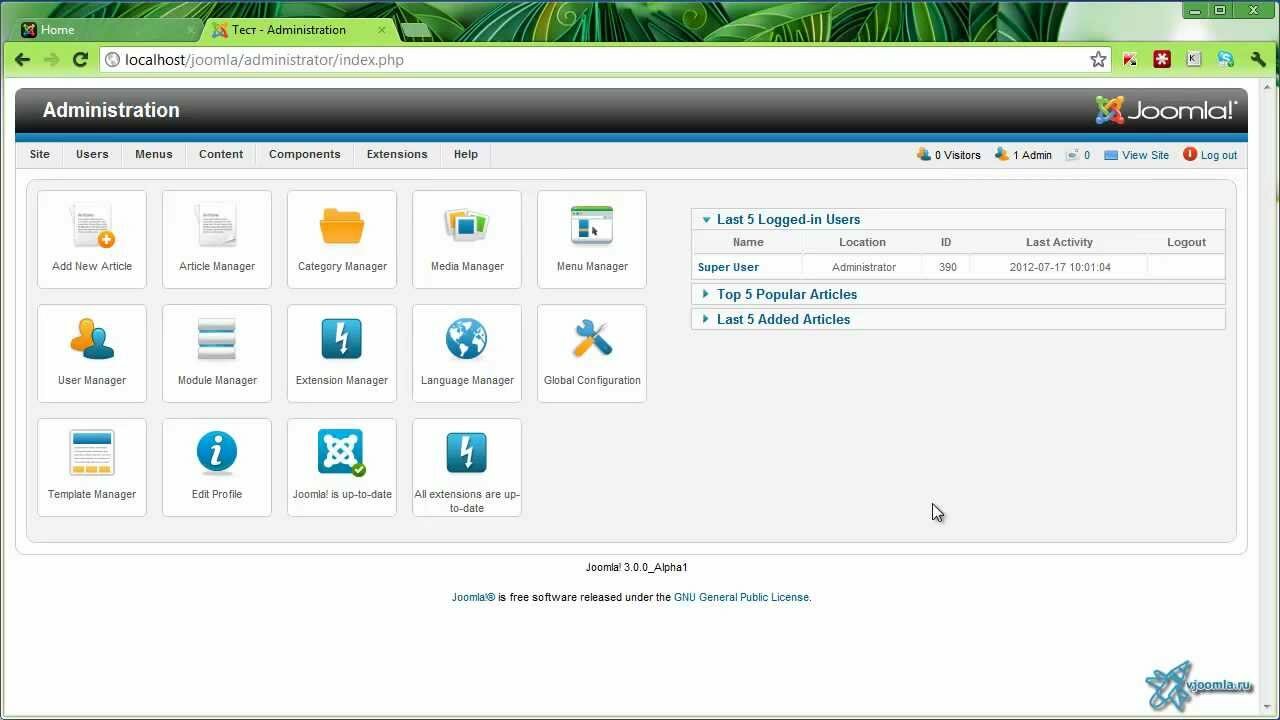Bookmark page with the star icon
This screenshot has height=720, width=1280.
pyautogui.click(x=1098, y=60)
